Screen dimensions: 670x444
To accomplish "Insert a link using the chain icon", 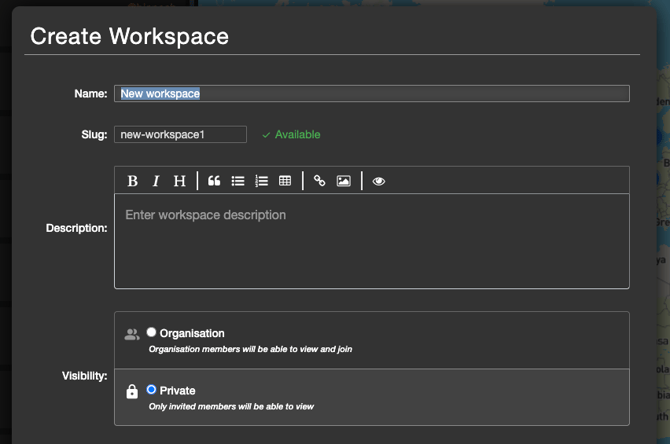I will [x=320, y=181].
